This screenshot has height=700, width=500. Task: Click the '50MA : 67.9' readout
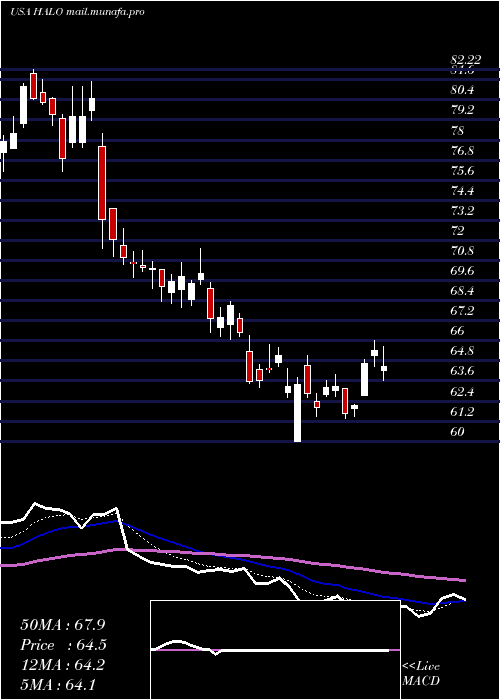point(63,625)
